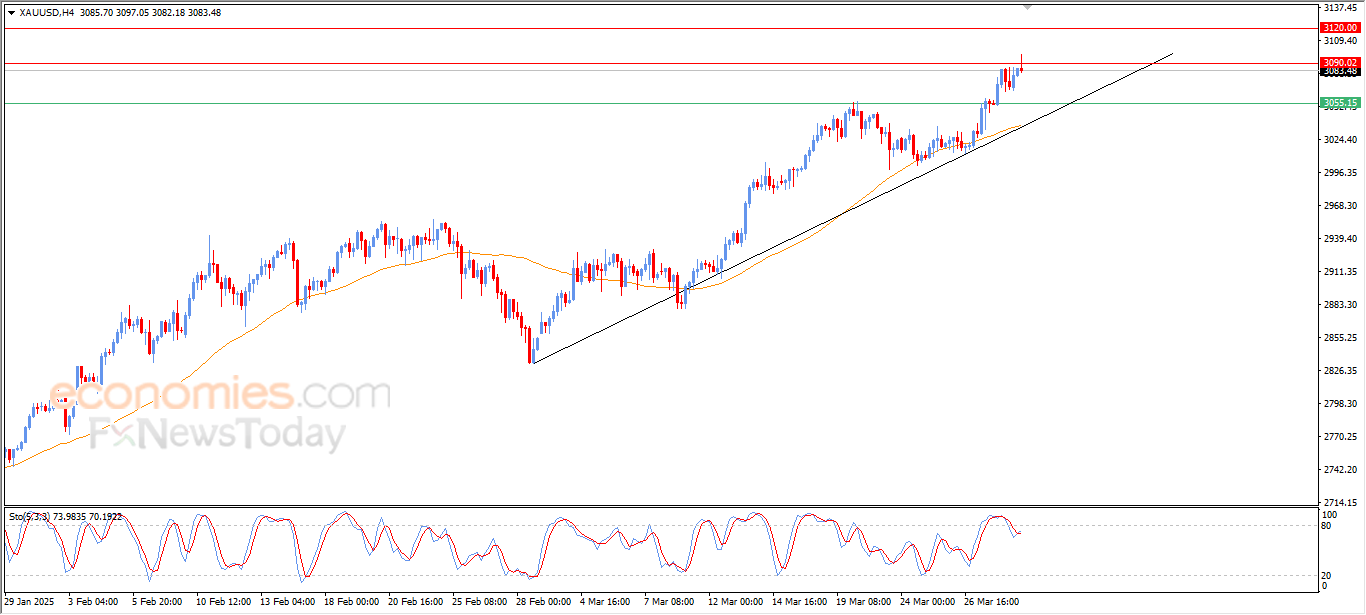Click the 2968.30 price axis label

coord(1339,206)
